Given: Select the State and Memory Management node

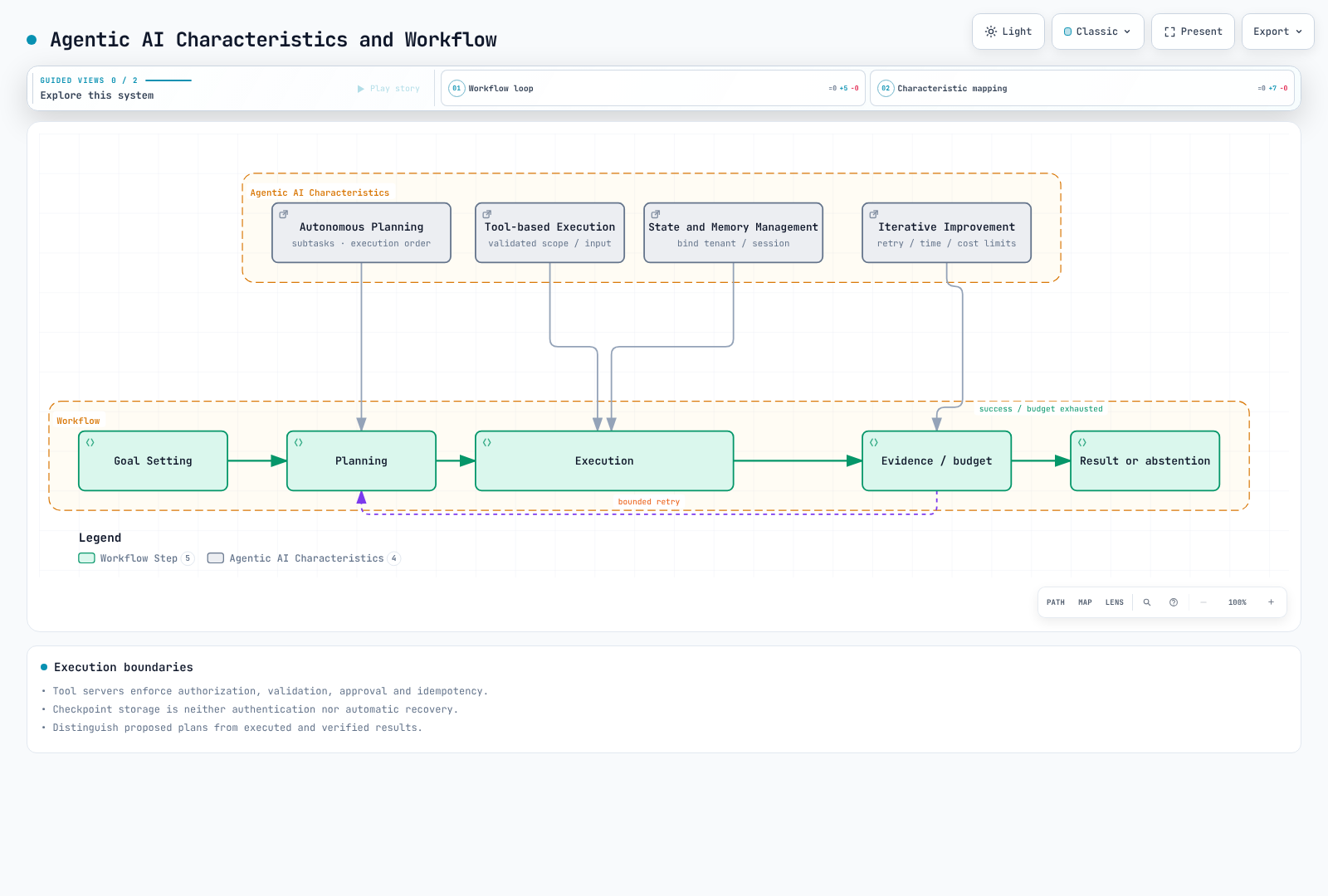Looking at the screenshot, I should [x=733, y=233].
